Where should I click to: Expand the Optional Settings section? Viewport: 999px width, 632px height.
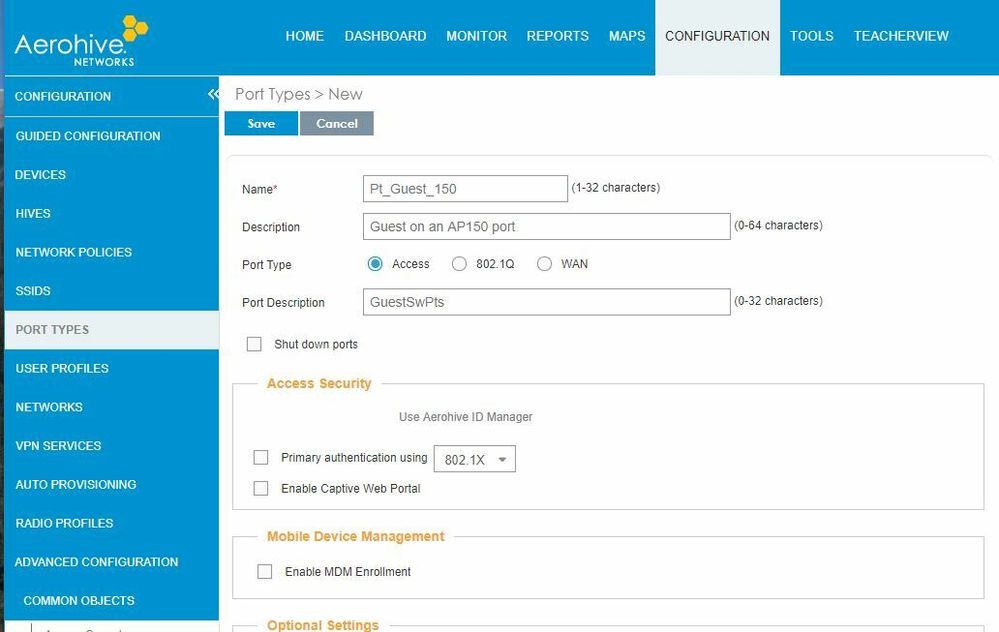click(x=323, y=625)
